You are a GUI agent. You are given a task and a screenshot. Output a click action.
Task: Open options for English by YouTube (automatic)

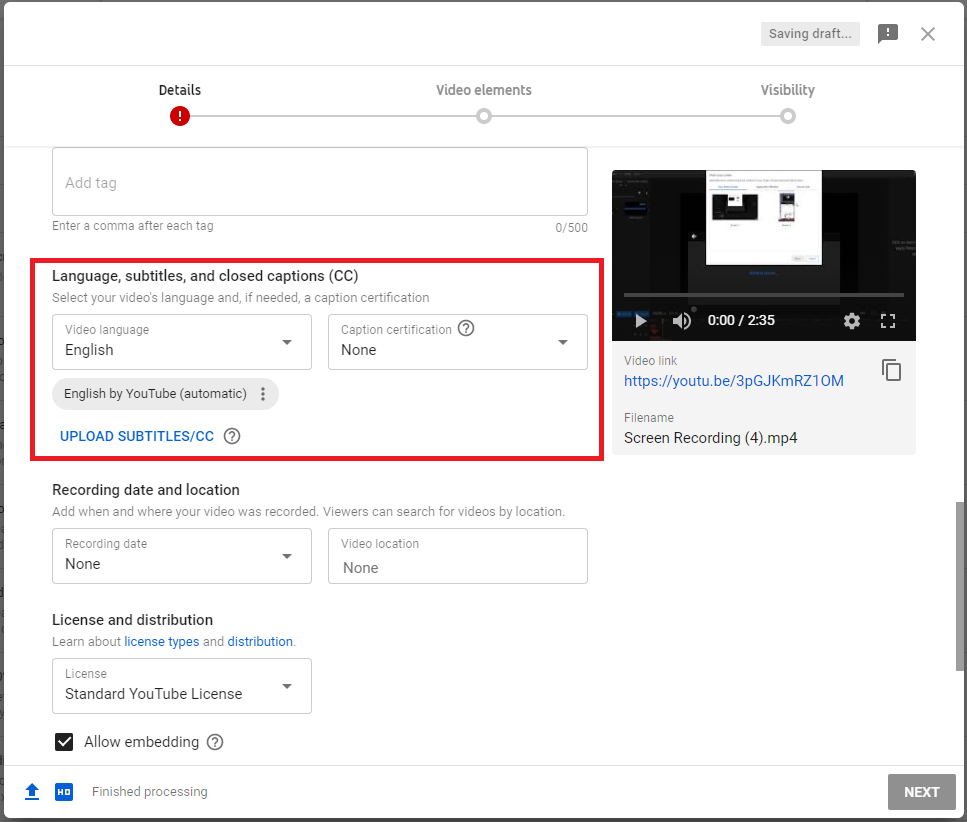click(x=263, y=394)
